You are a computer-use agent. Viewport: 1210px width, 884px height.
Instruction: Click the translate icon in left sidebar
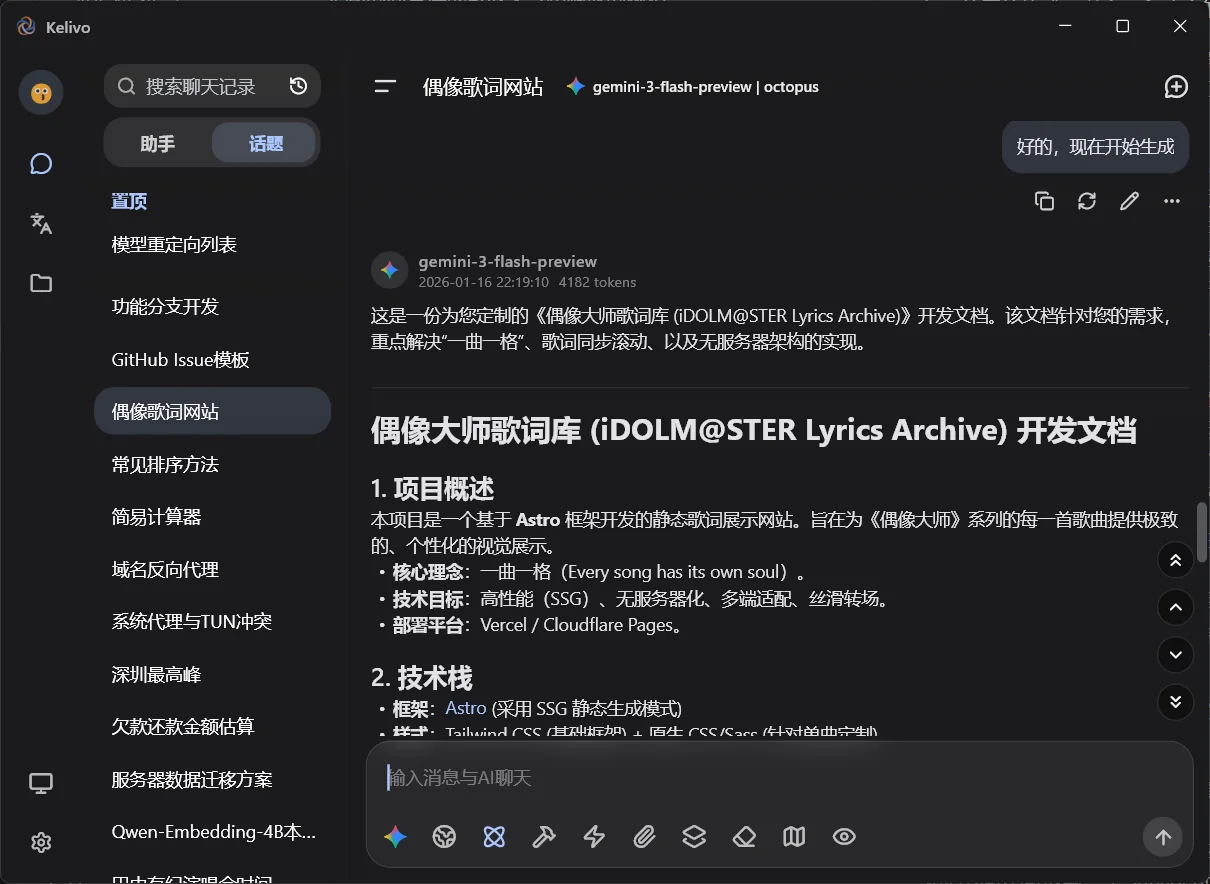[x=41, y=223]
